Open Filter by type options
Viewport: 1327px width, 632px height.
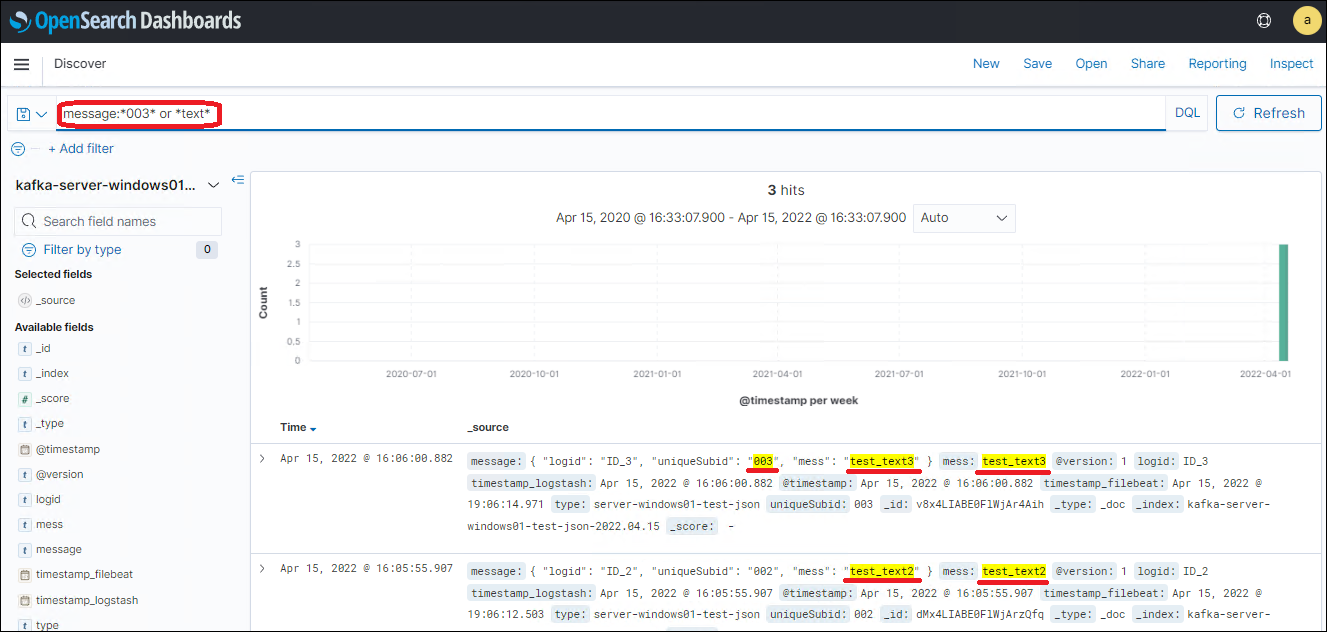(82, 250)
